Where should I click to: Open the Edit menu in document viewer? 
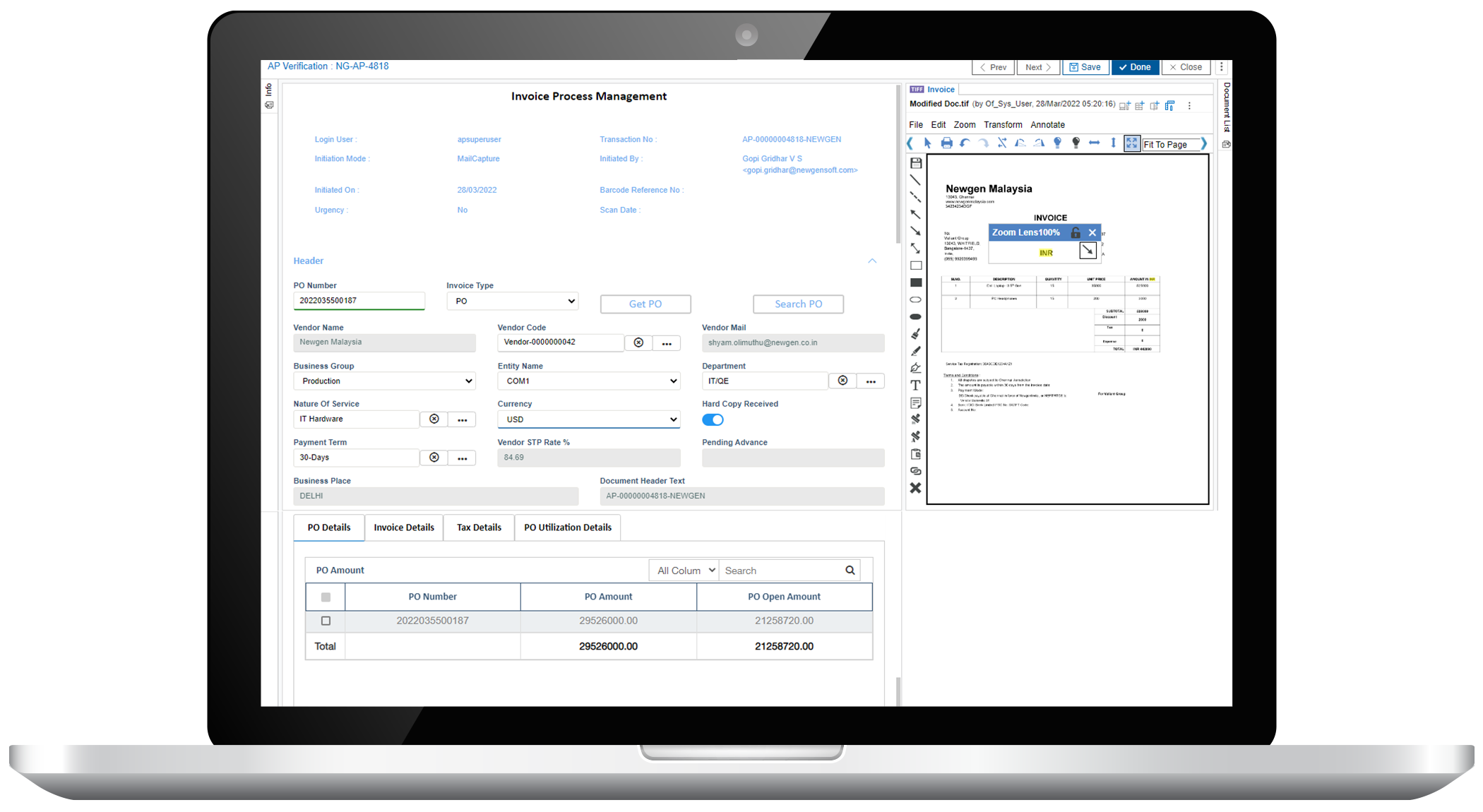pyautogui.click(x=939, y=125)
